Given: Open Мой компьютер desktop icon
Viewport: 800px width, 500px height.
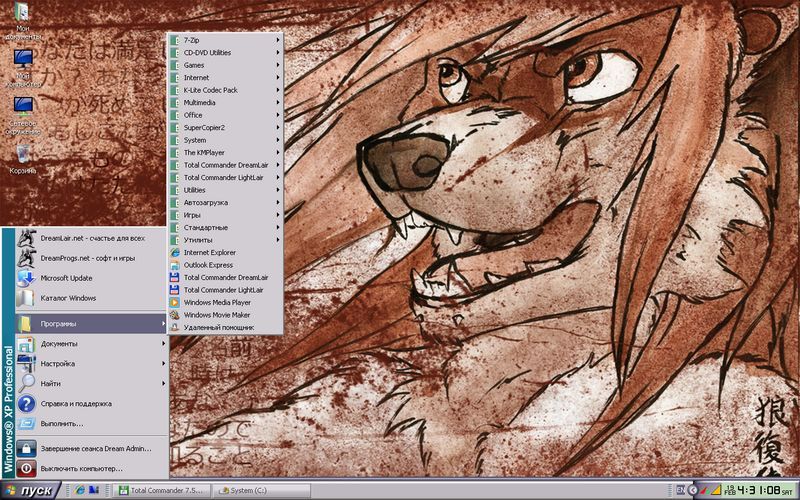Looking at the screenshot, I should pyautogui.click(x=22, y=59).
